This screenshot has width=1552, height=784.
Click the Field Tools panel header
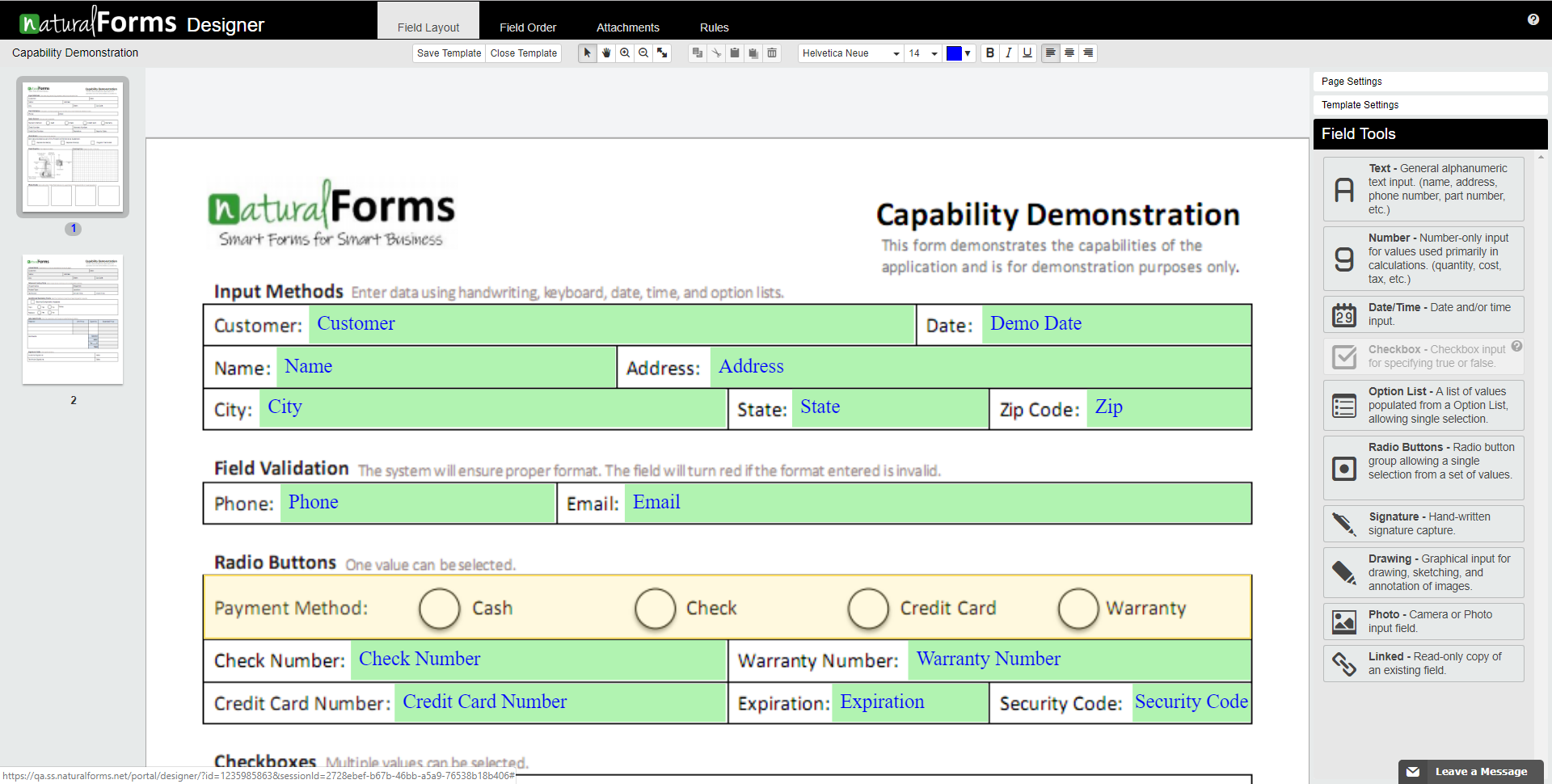[1430, 134]
